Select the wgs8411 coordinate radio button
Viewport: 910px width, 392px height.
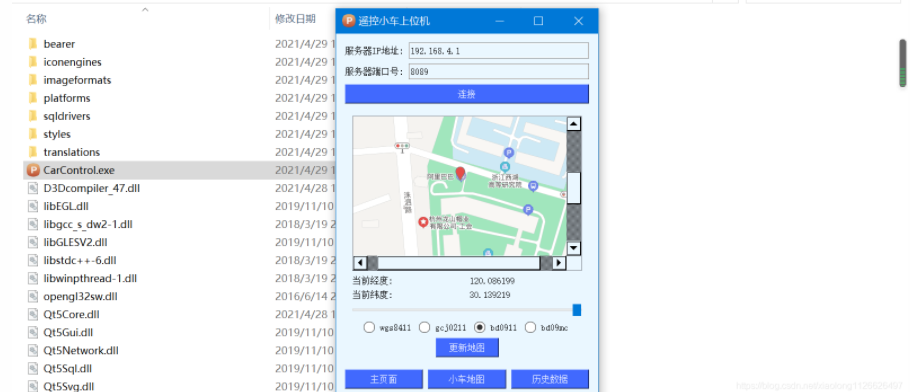(x=369, y=328)
